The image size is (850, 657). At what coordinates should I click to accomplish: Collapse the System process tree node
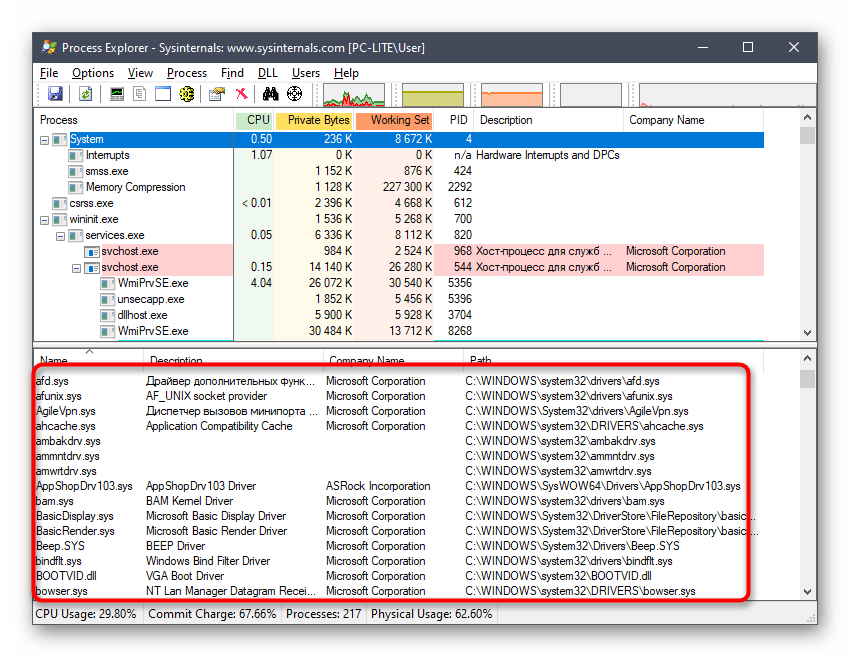44,140
